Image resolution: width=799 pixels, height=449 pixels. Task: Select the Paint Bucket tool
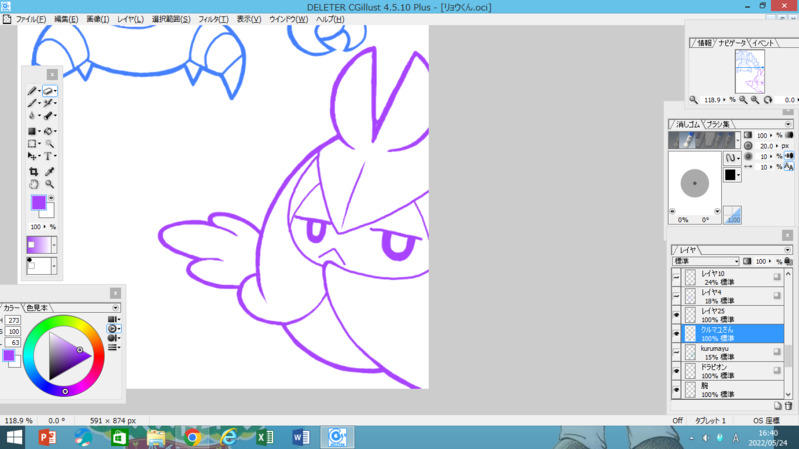pos(48,131)
